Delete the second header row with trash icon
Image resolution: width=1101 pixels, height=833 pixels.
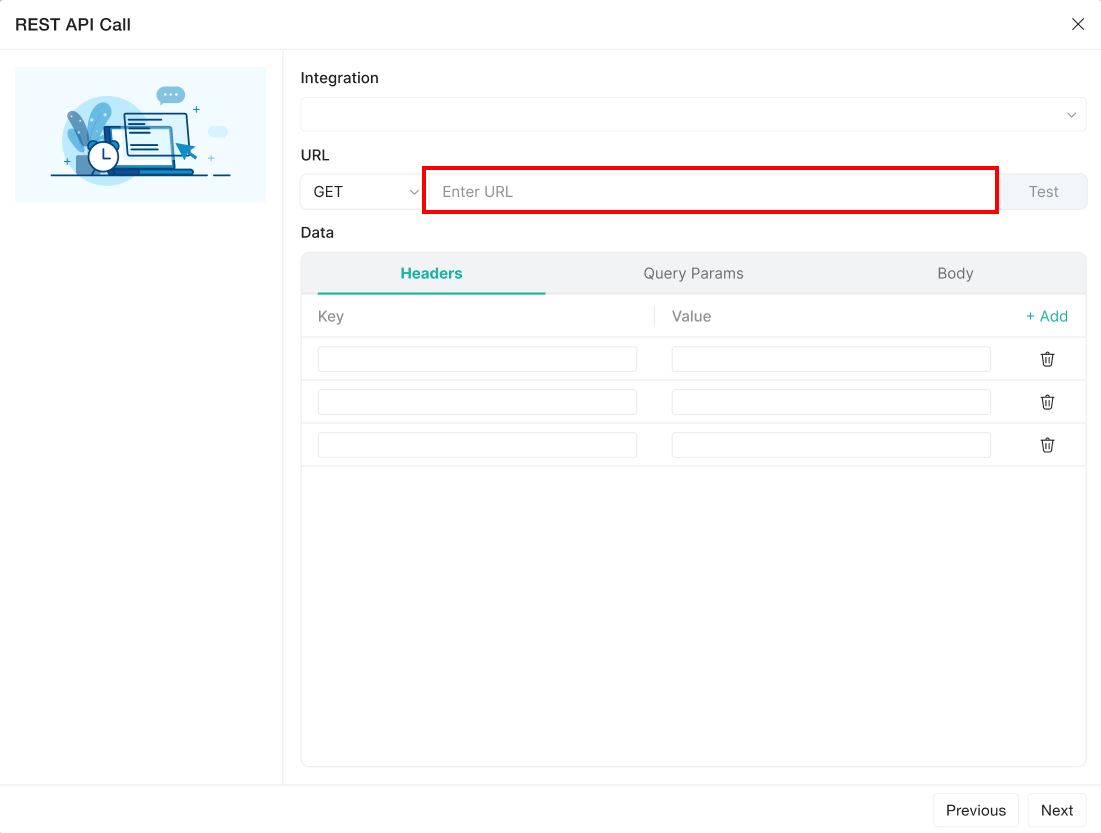point(1047,402)
